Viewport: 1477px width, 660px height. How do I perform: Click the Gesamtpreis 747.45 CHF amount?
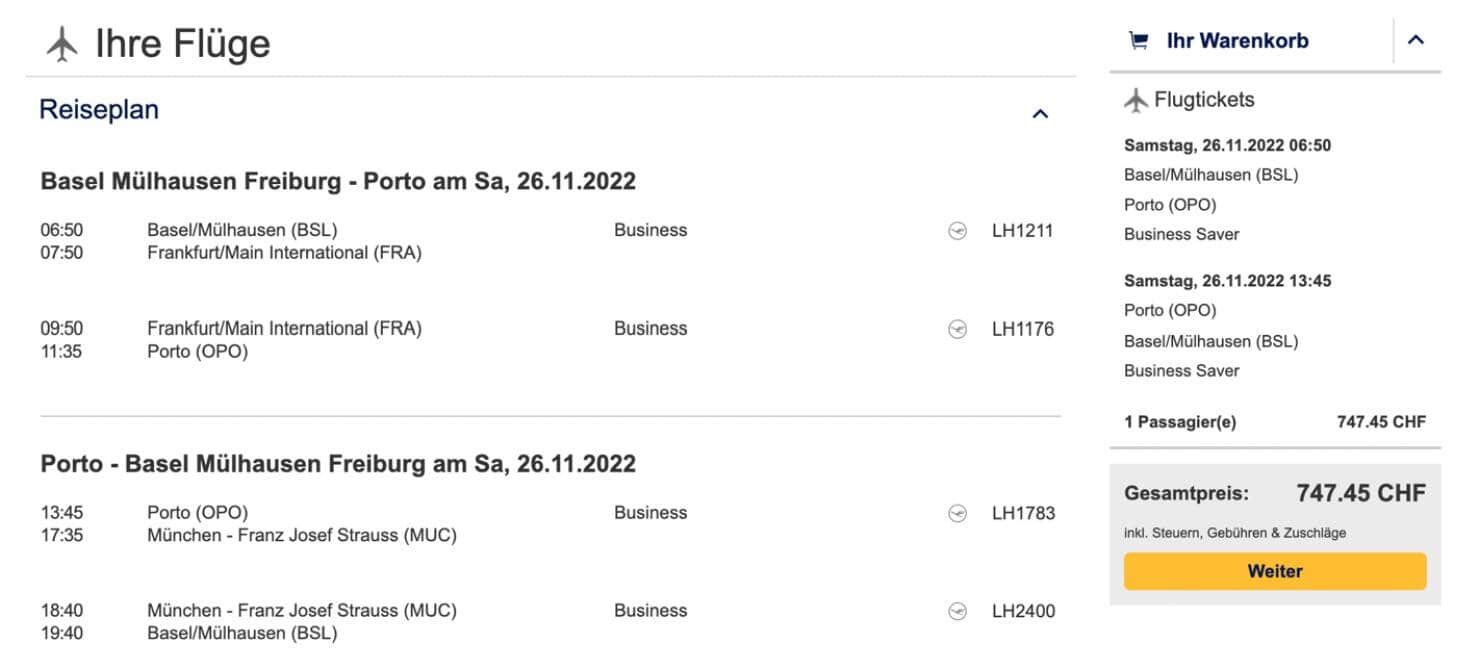(1361, 493)
